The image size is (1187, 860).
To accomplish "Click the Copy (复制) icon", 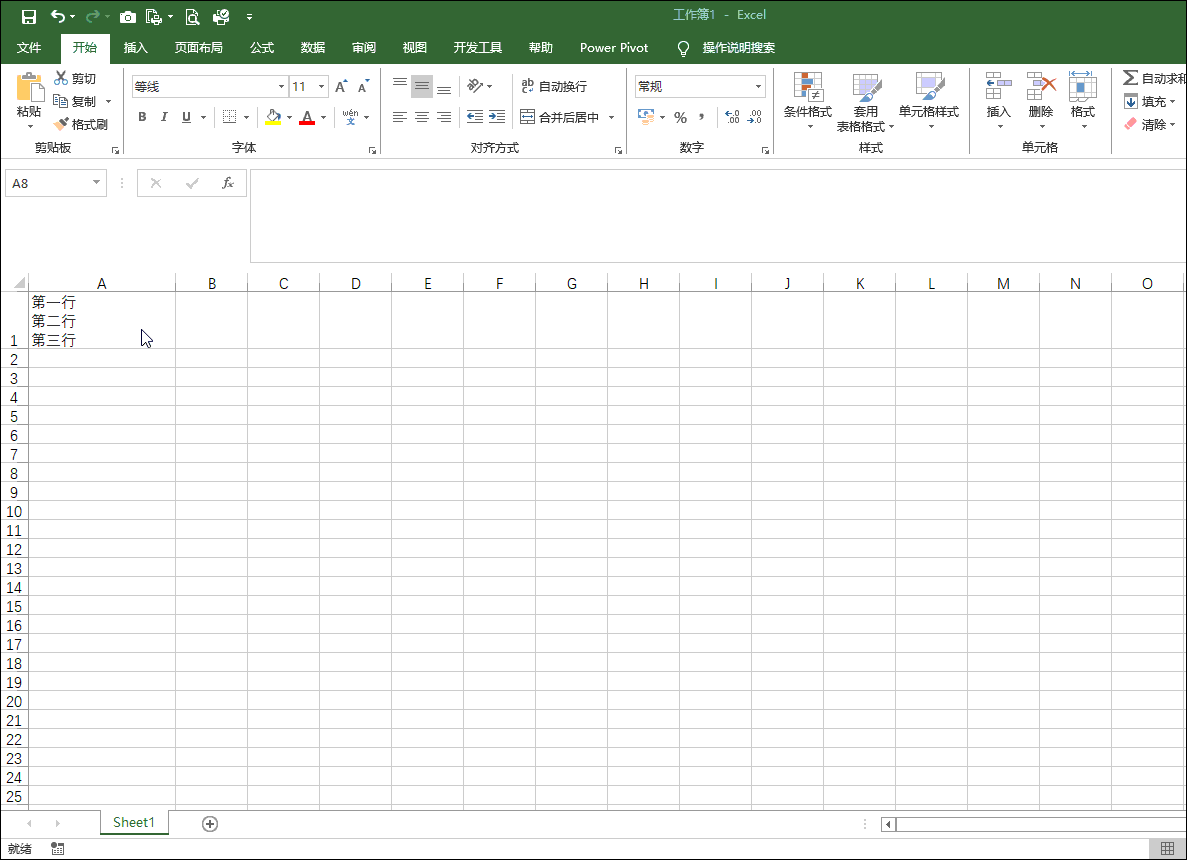I will coord(61,101).
